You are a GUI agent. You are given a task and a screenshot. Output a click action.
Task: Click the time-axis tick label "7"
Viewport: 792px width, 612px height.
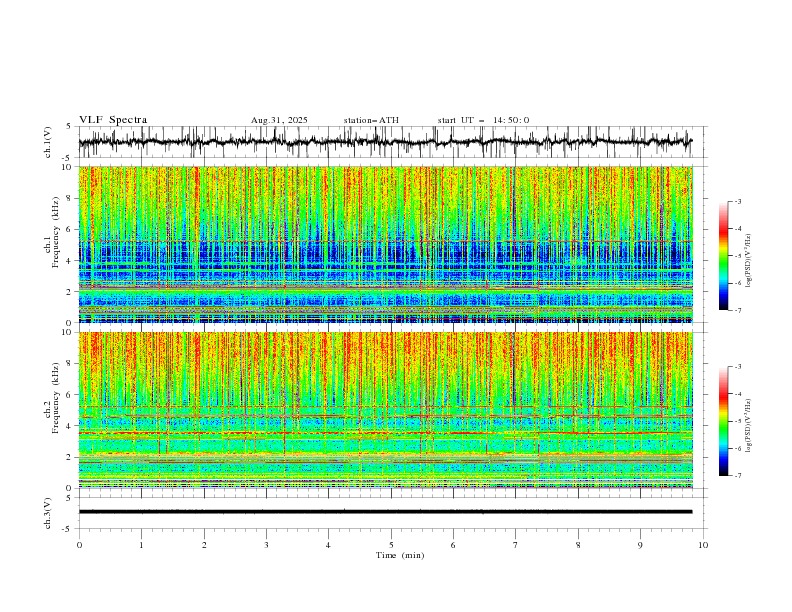coord(516,545)
